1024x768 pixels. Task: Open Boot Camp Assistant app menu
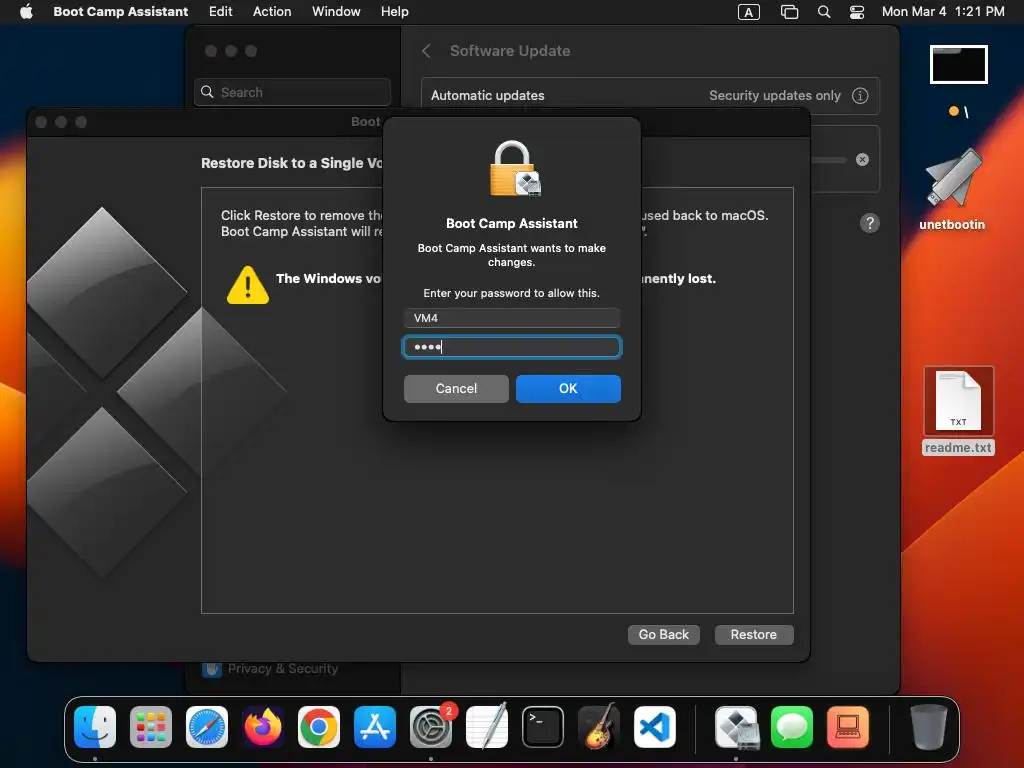(x=120, y=11)
